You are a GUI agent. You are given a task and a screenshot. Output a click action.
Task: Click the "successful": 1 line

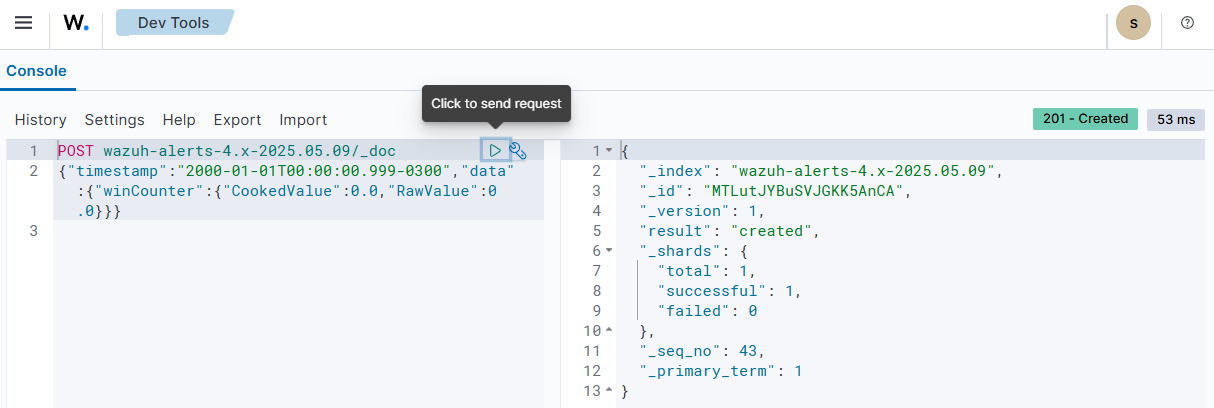pyautogui.click(x=730, y=291)
